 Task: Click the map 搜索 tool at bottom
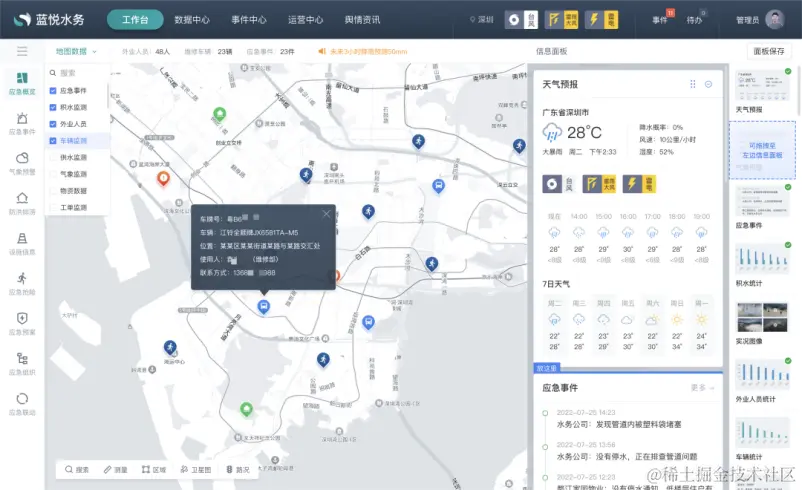[77, 470]
